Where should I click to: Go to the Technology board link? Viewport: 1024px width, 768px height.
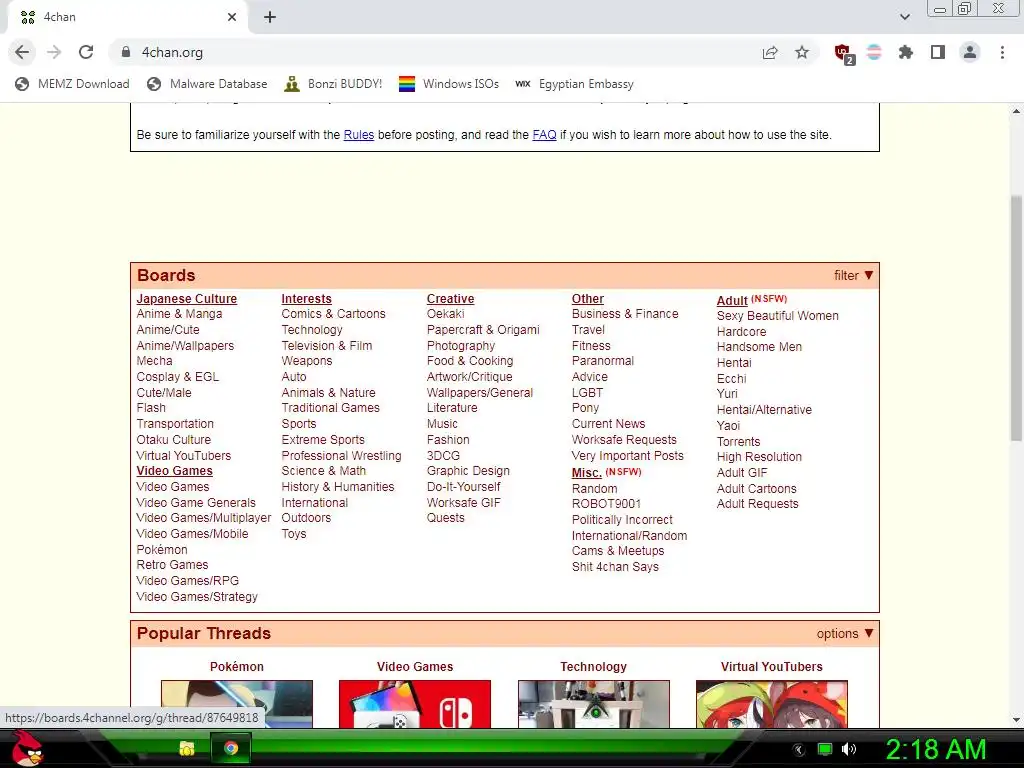(312, 330)
